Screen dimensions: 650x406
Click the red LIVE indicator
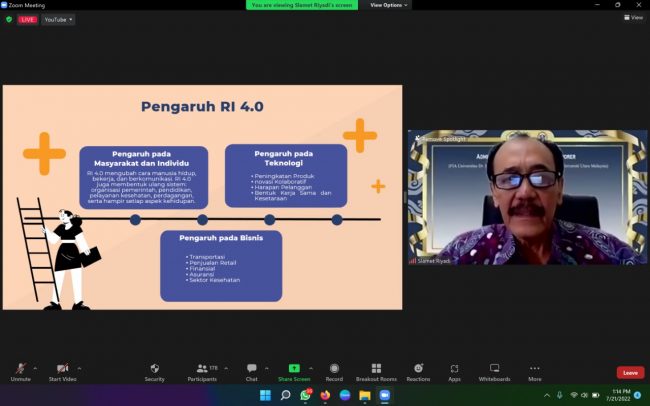click(x=27, y=19)
